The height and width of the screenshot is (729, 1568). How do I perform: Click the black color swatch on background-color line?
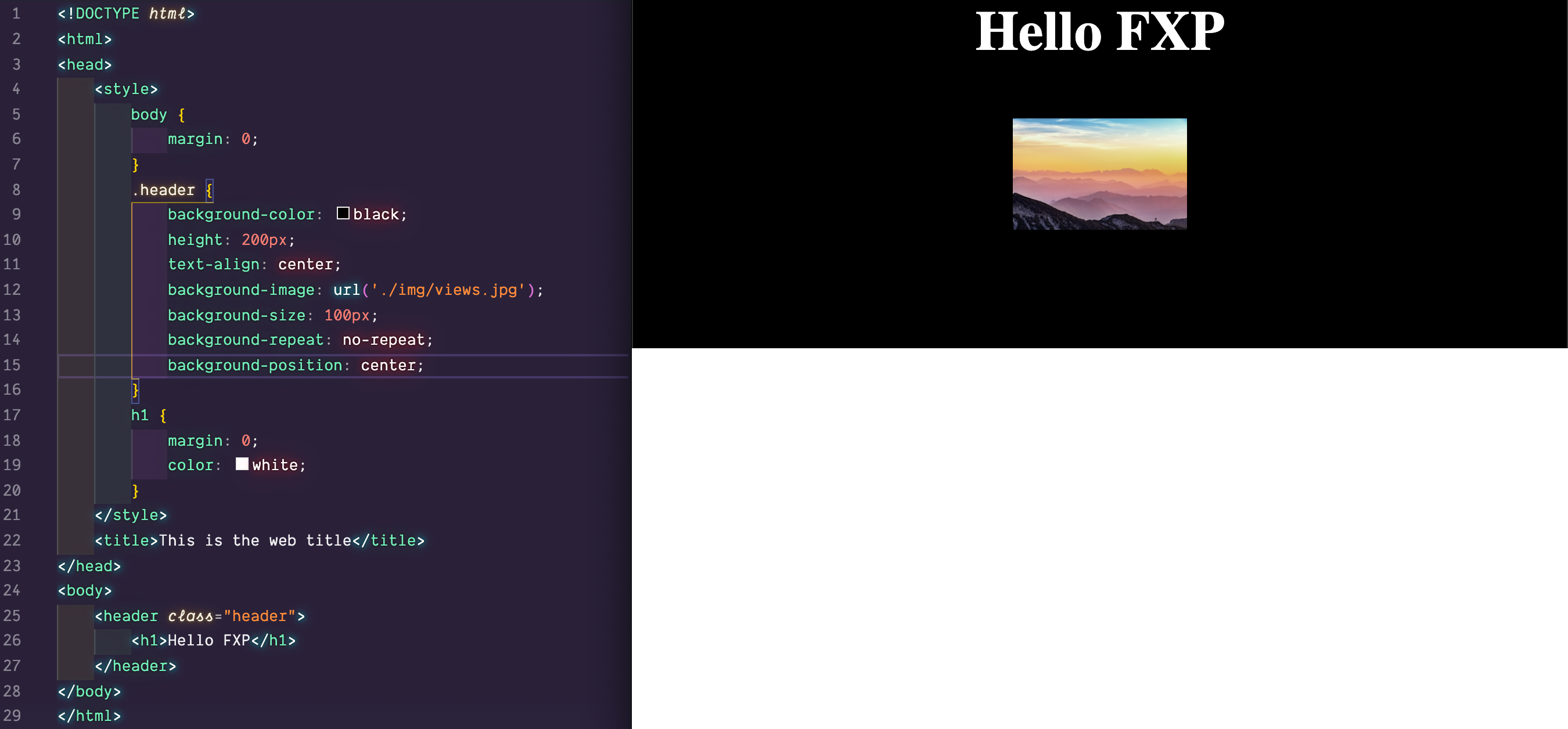point(343,214)
